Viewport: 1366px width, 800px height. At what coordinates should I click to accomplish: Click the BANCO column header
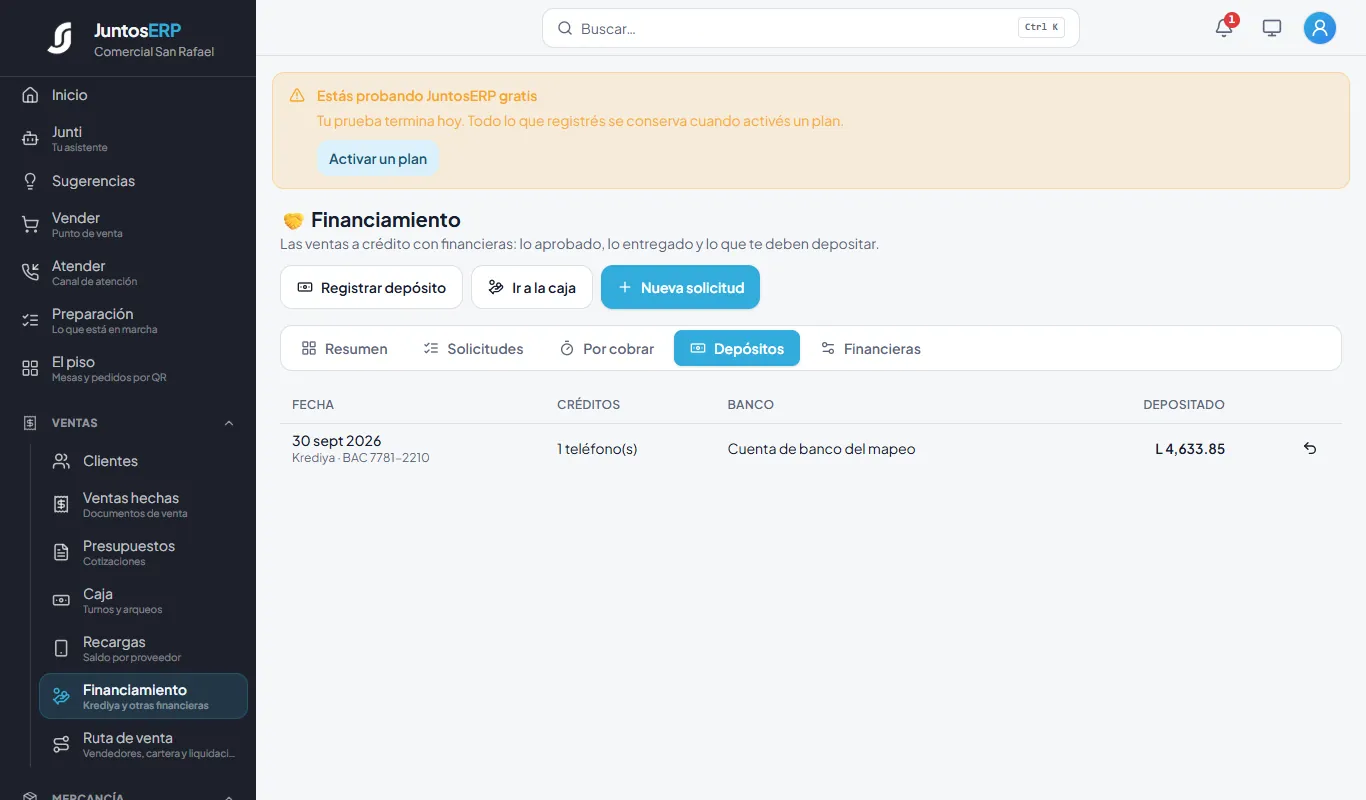[751, 405]
